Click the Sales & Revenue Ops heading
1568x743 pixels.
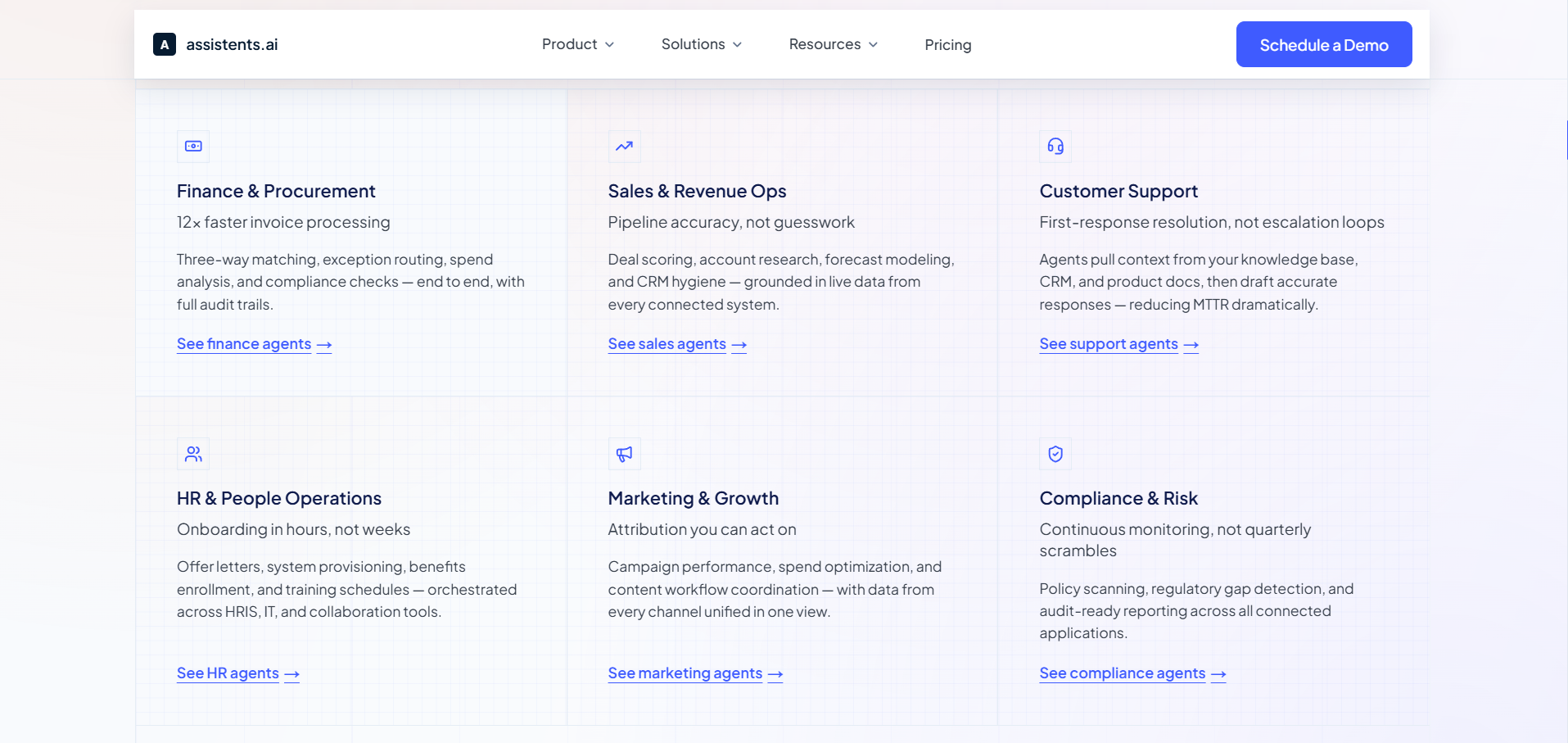tap(698, 191)
